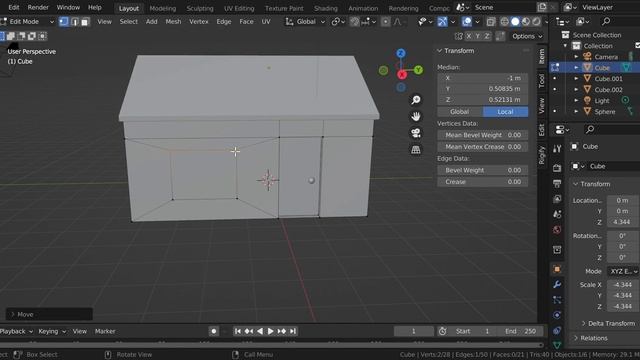Select rendered viewport shading
The image size is (640, 360).
(x=536, y=22)
